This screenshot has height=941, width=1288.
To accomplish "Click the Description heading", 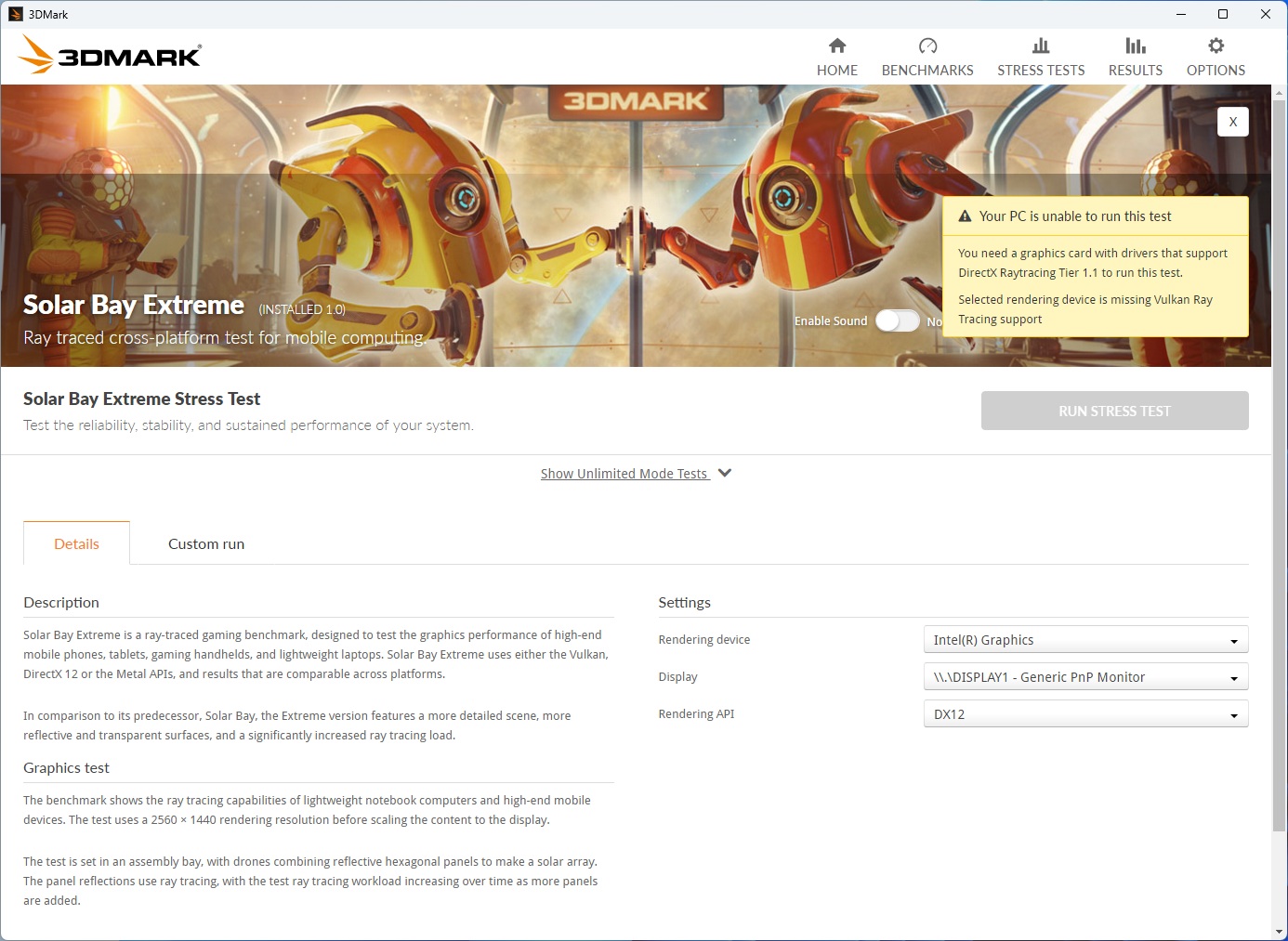I will click(x=61, y=602).
